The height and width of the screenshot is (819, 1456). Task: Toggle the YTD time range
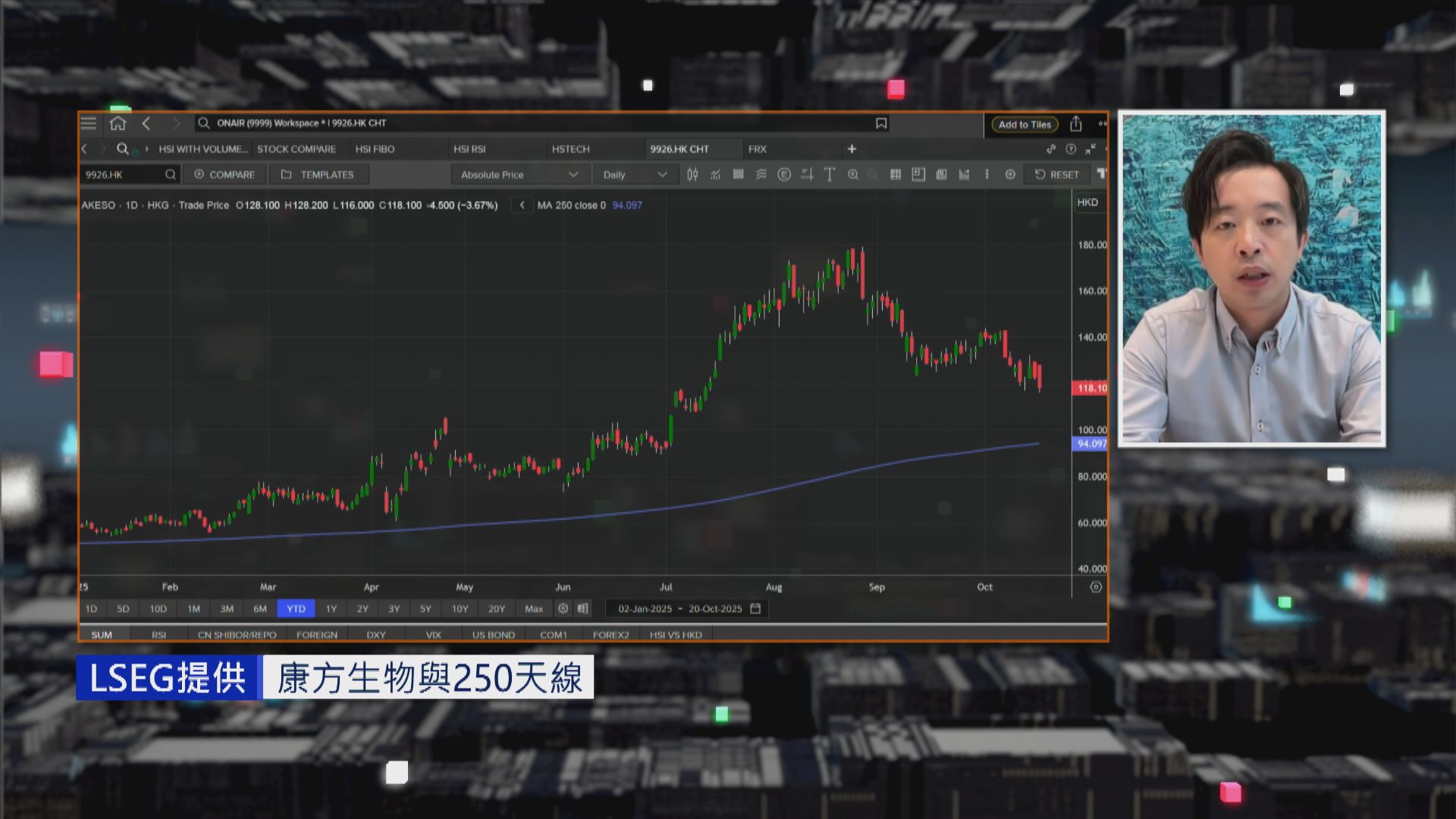pyautogui.click(x=296, y=608)
